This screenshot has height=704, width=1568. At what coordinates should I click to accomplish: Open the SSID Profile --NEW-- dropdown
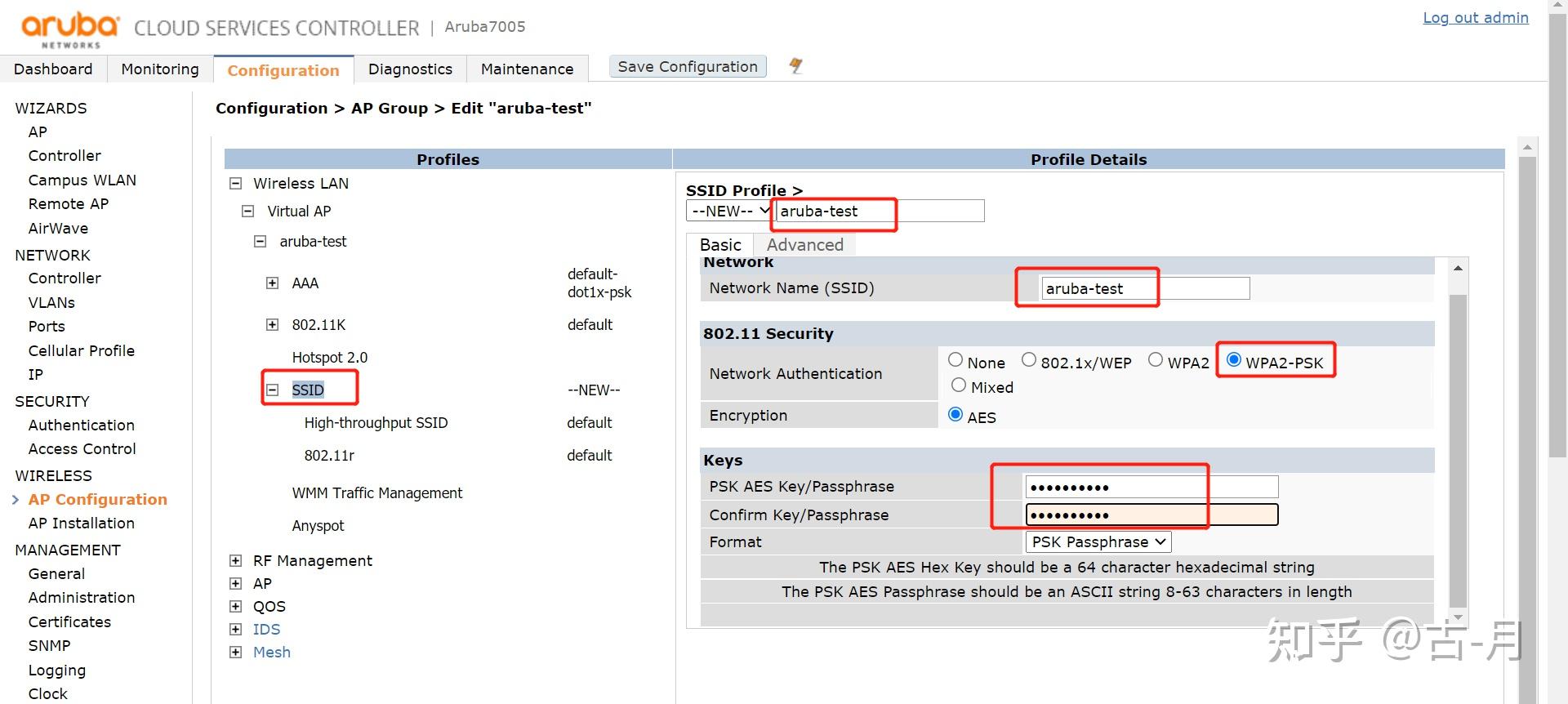click(729, 212)
